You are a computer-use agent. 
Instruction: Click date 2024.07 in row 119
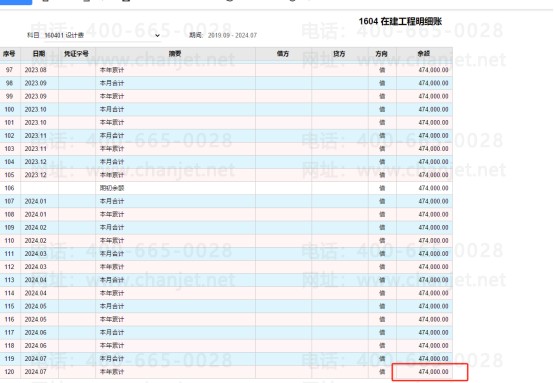(x=36, y=359)
